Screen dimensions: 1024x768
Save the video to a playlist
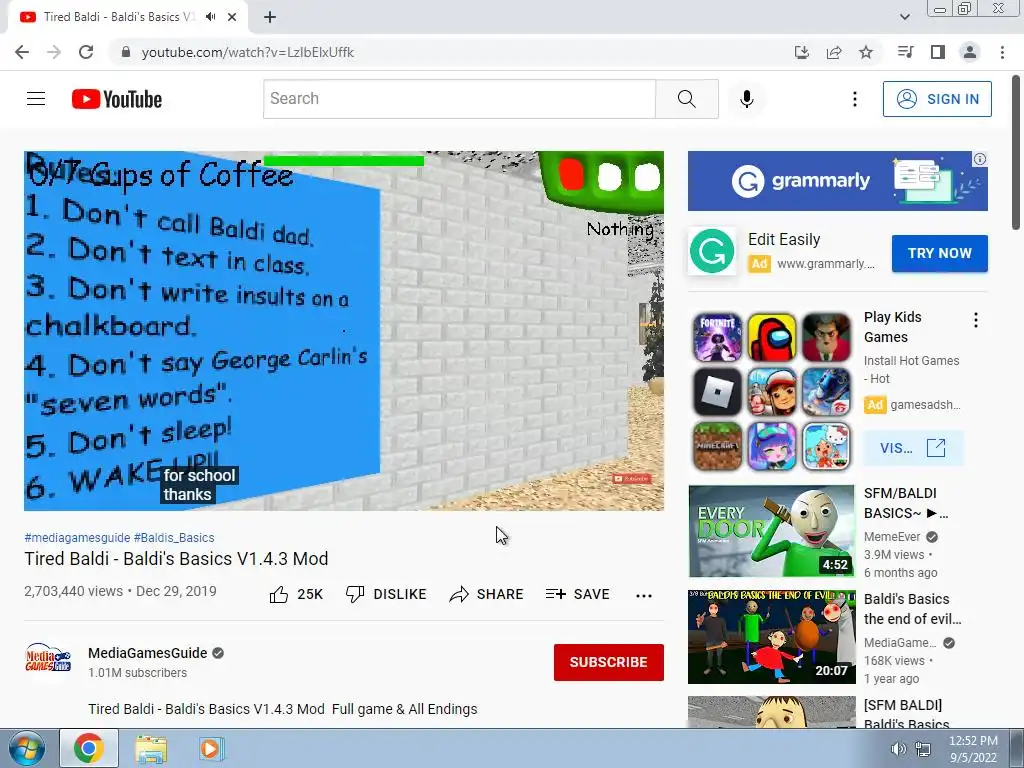point(577,594)
